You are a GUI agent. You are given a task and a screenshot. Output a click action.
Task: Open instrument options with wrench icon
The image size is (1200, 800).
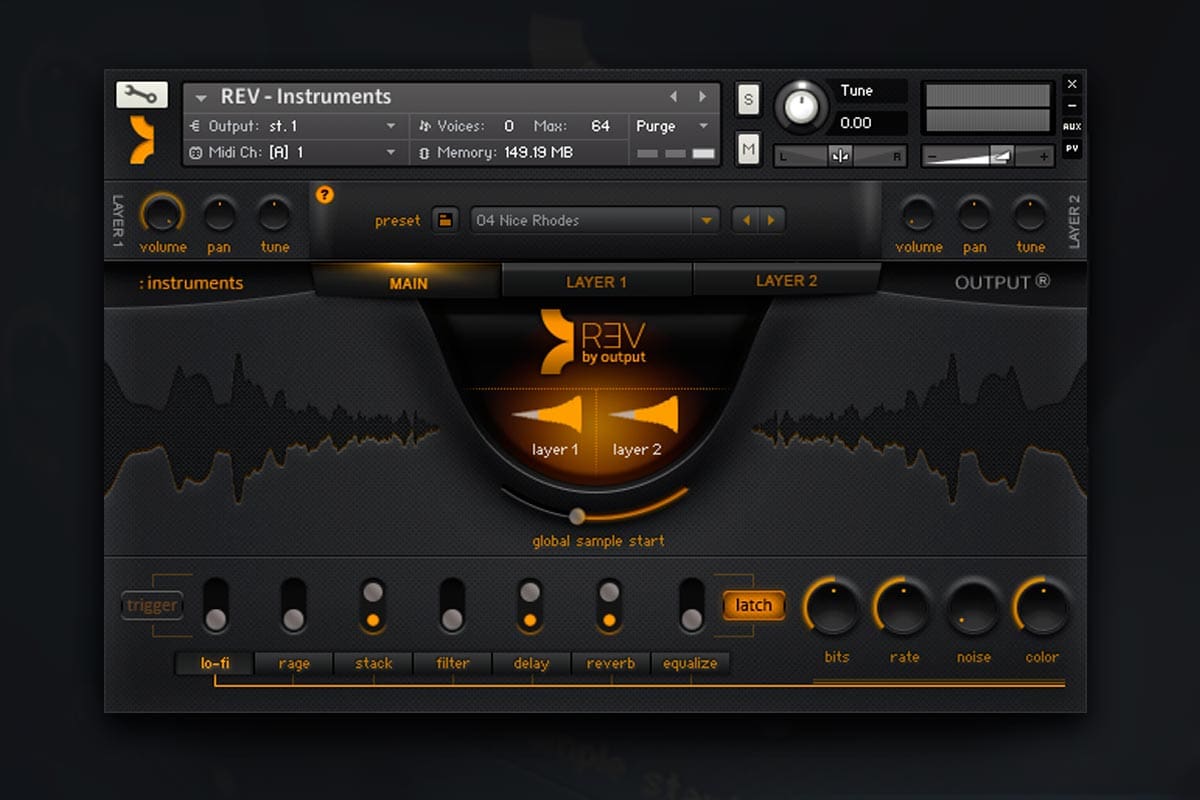(142, 95)
